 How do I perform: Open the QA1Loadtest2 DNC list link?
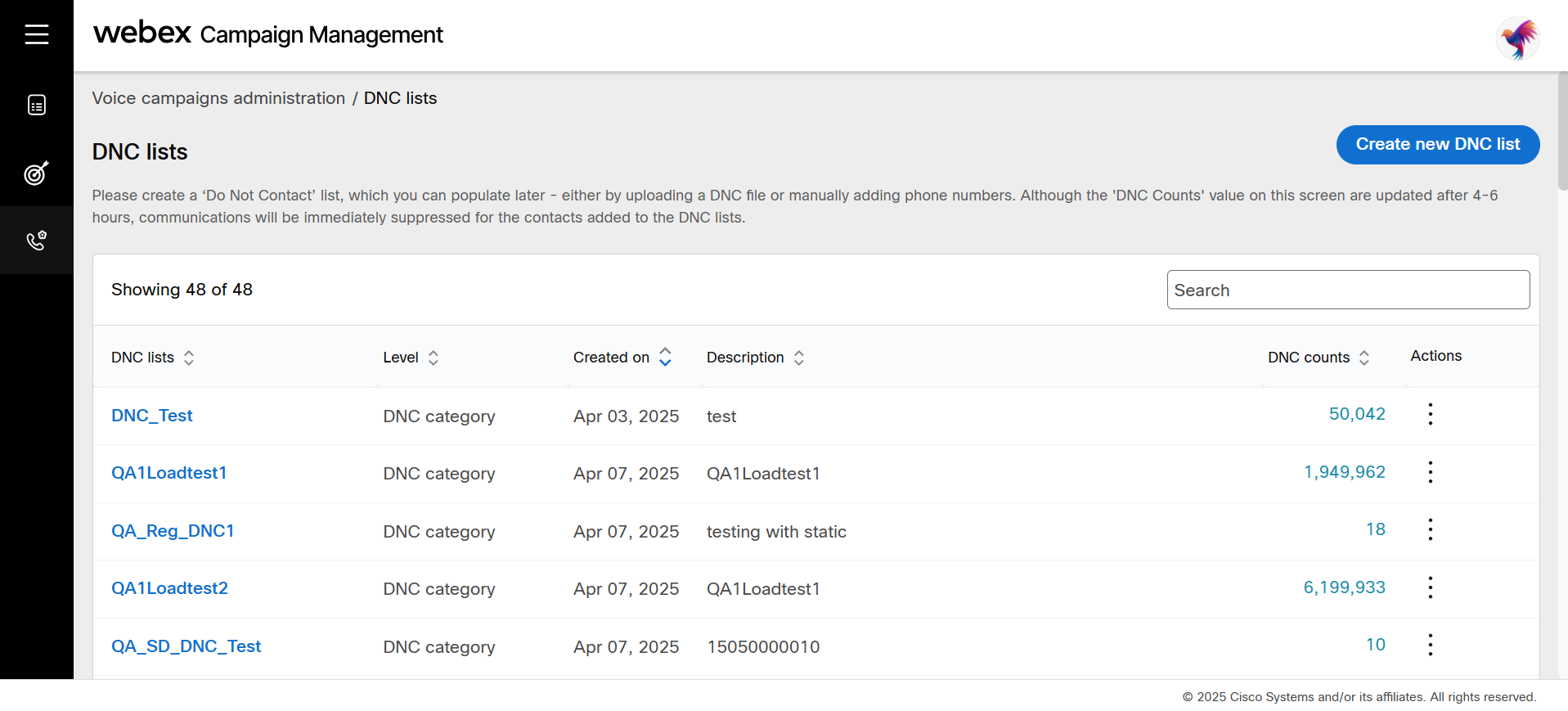[169, 588]
